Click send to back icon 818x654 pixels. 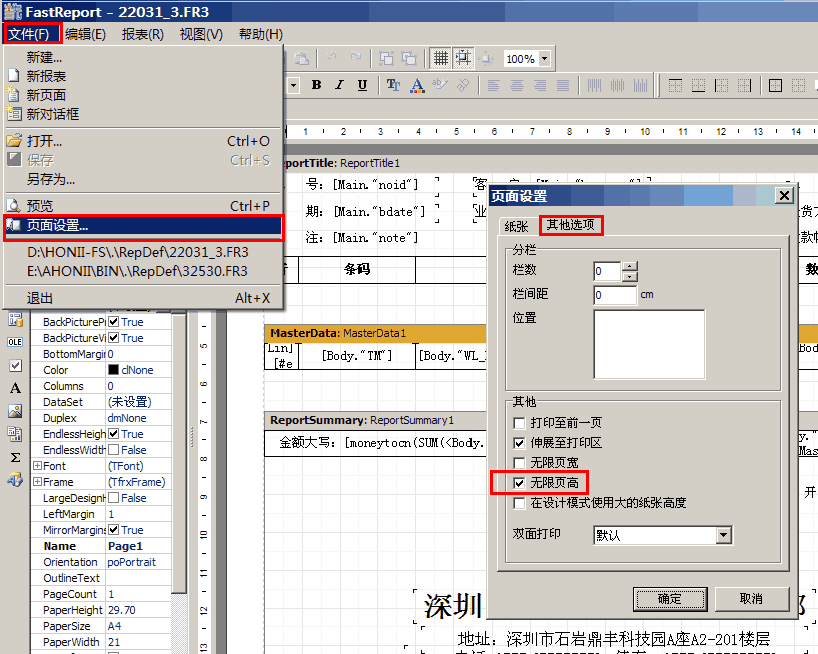point(409,58)
